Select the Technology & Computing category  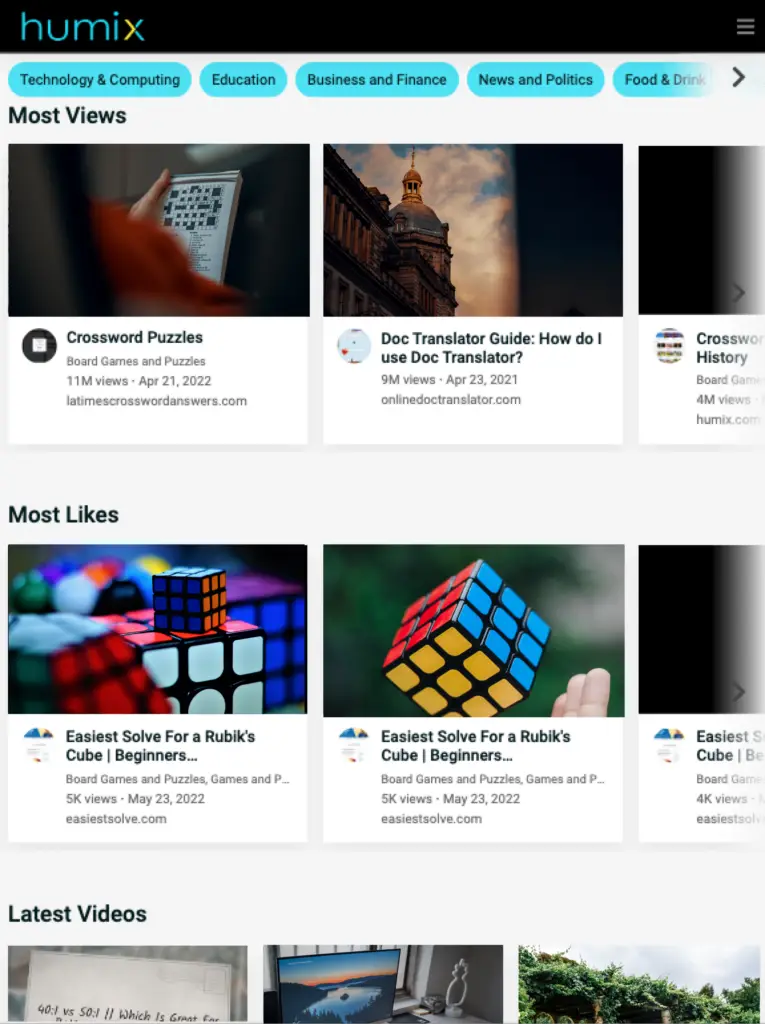tap(99, 80)
